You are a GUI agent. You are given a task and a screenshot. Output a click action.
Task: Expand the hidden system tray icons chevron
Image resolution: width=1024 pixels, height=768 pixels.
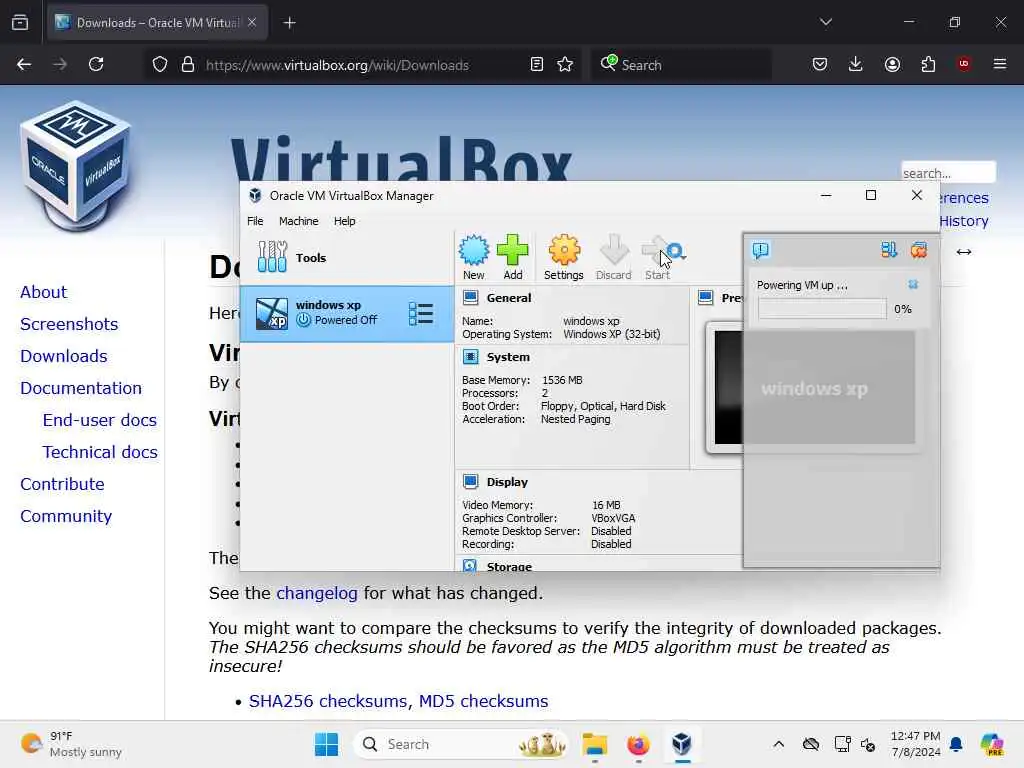click(x=778, y=744)
